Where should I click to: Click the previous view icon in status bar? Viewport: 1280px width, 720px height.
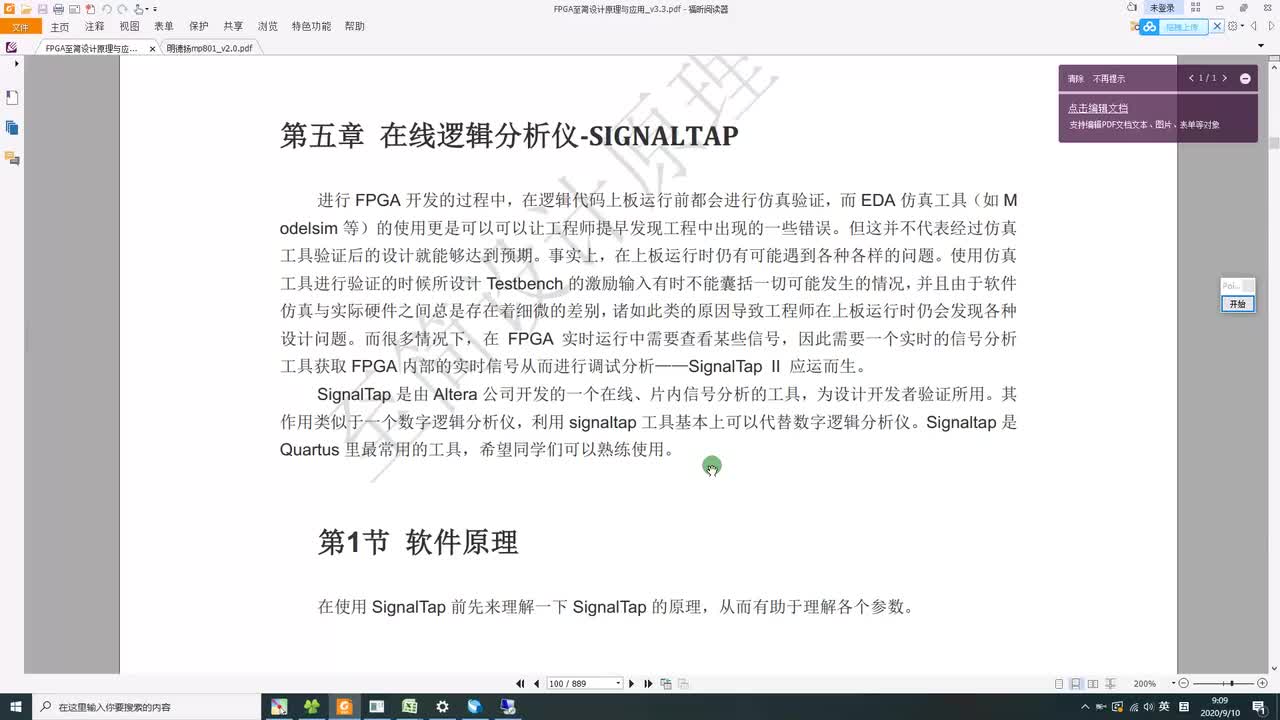666,684
